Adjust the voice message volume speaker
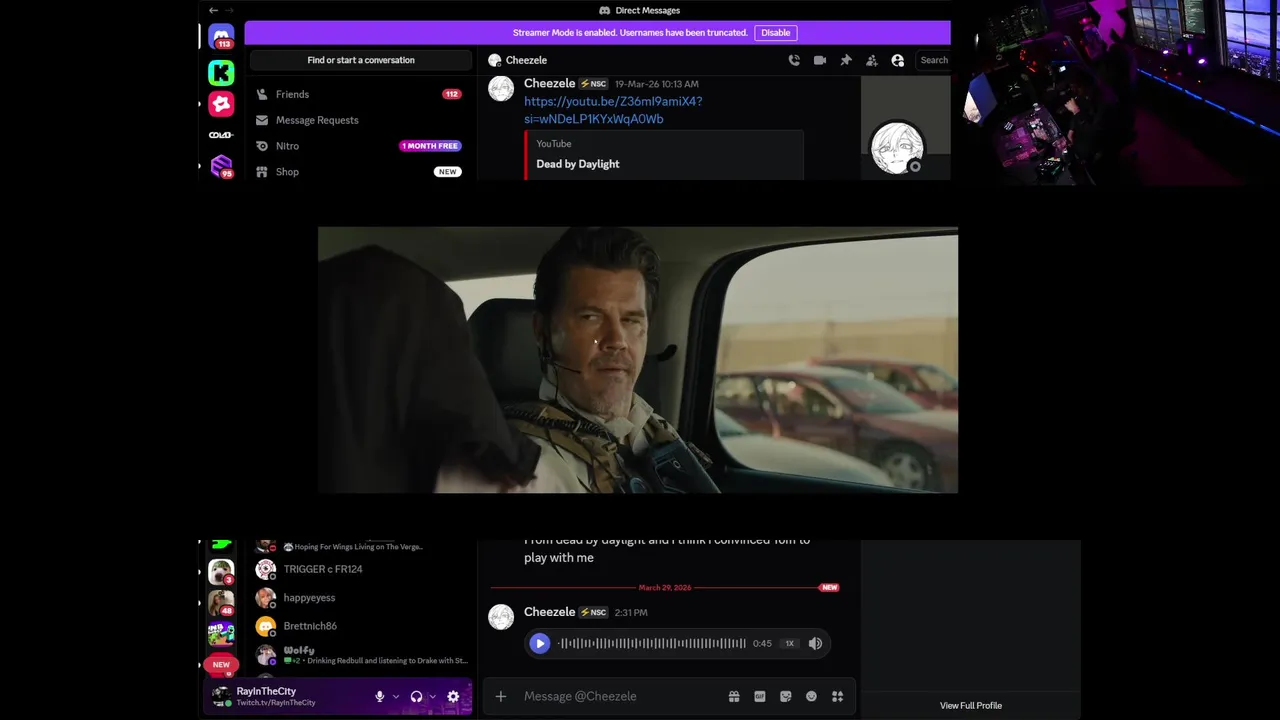This screenshot has width=1280, height=720. [815, 644]
